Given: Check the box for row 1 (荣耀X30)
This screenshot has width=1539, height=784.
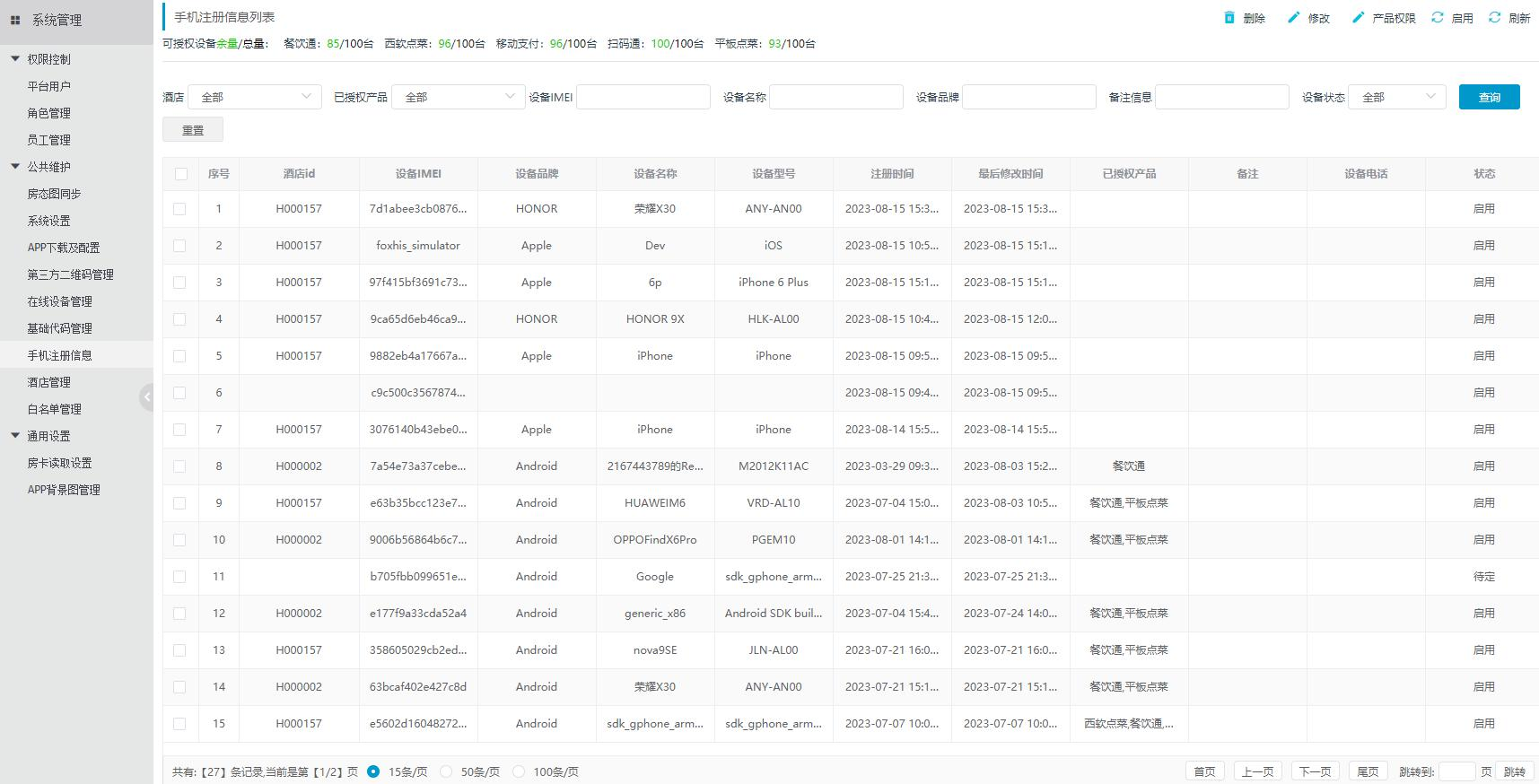Looking at the screenshot, I should (x=179, y=209).
